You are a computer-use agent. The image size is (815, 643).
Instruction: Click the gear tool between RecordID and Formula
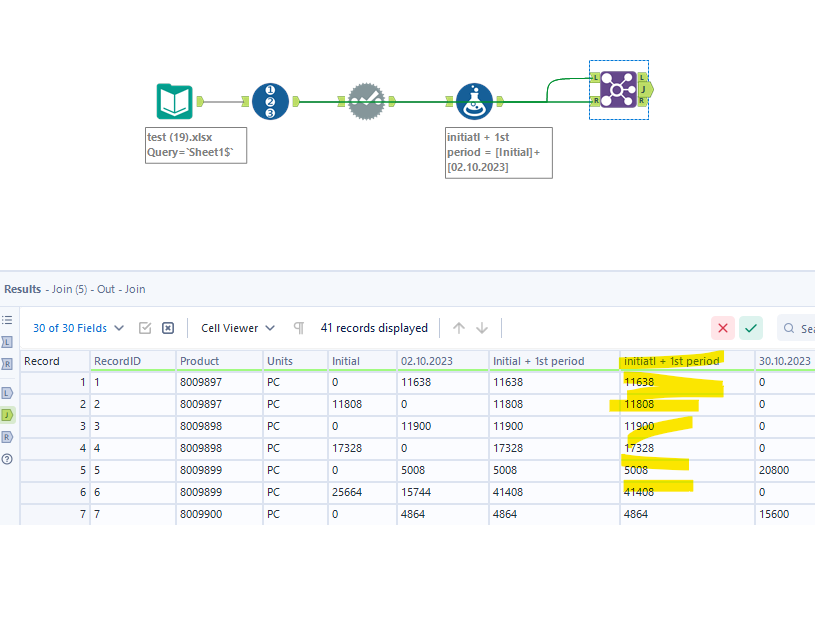pyautogui.click(x=367, y=101)
